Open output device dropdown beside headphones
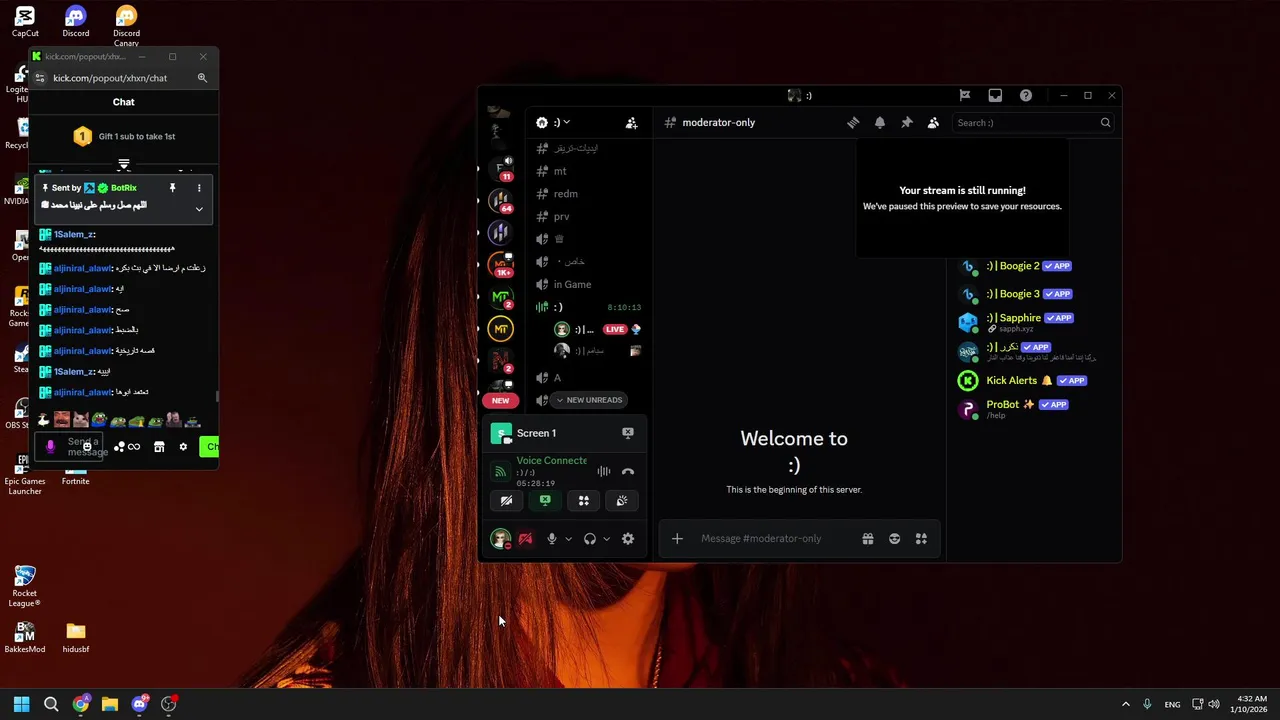Viewport: 1280px width, 720px height. coord(606,539)
